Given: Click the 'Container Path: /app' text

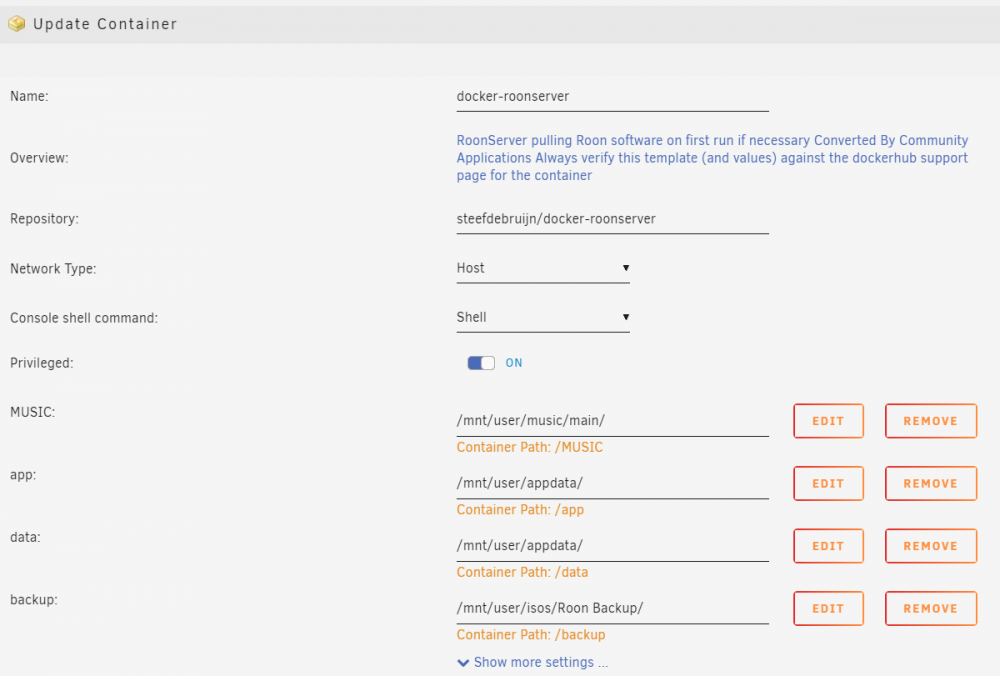Looking at the screenshot, I should coord(520,510).
